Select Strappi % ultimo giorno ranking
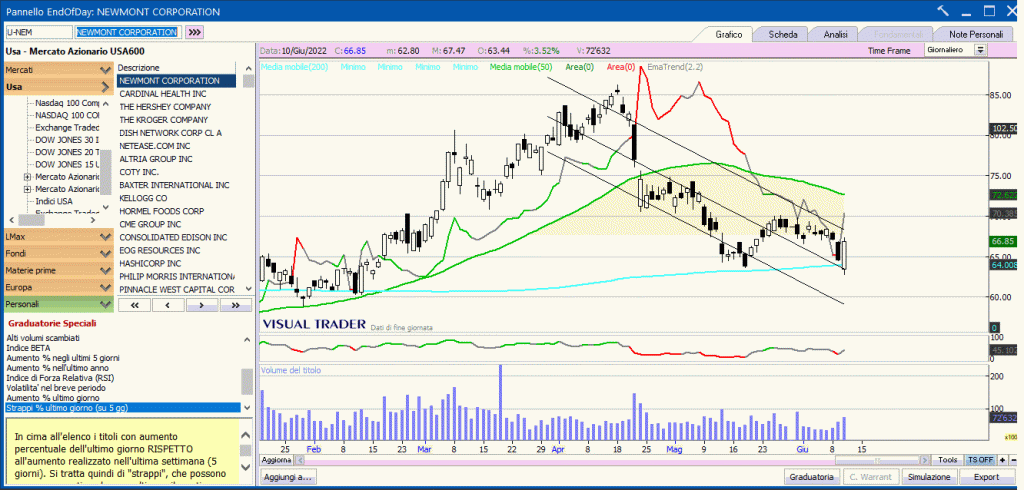 pos(123,408)
